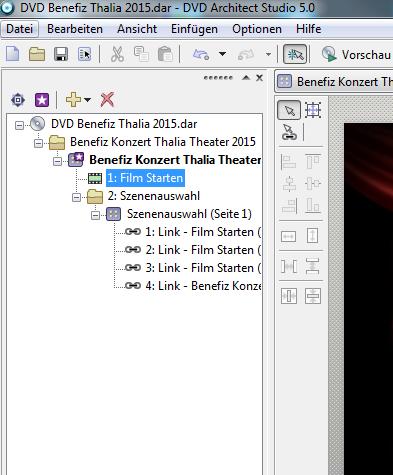Open the Datei menu

[x=20, y=29]
